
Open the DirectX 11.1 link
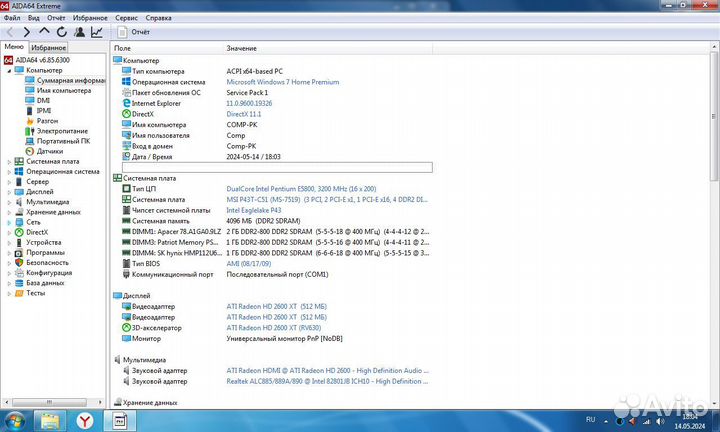[x=243, y=114]
